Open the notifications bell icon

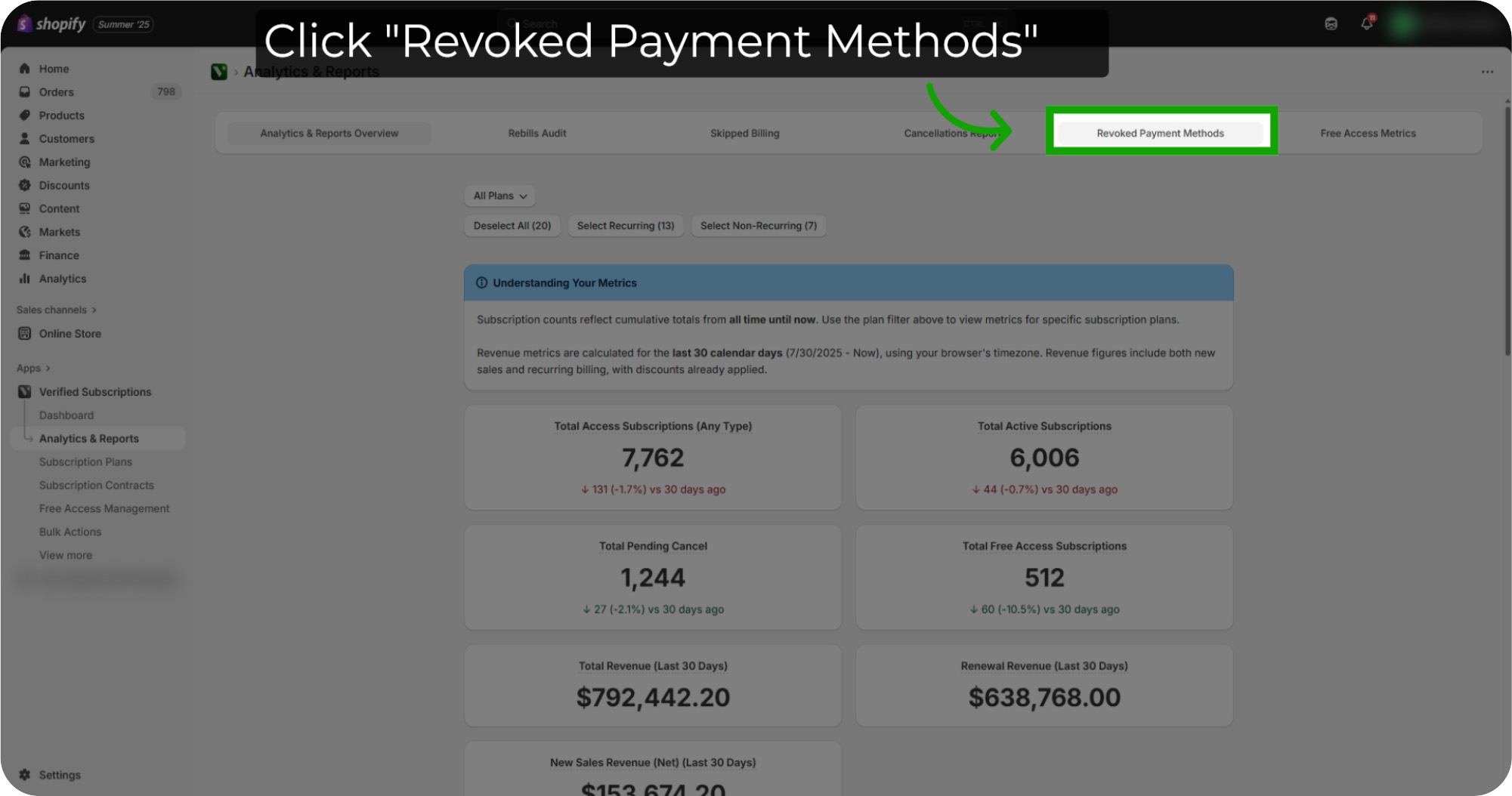click(1367, 23)
